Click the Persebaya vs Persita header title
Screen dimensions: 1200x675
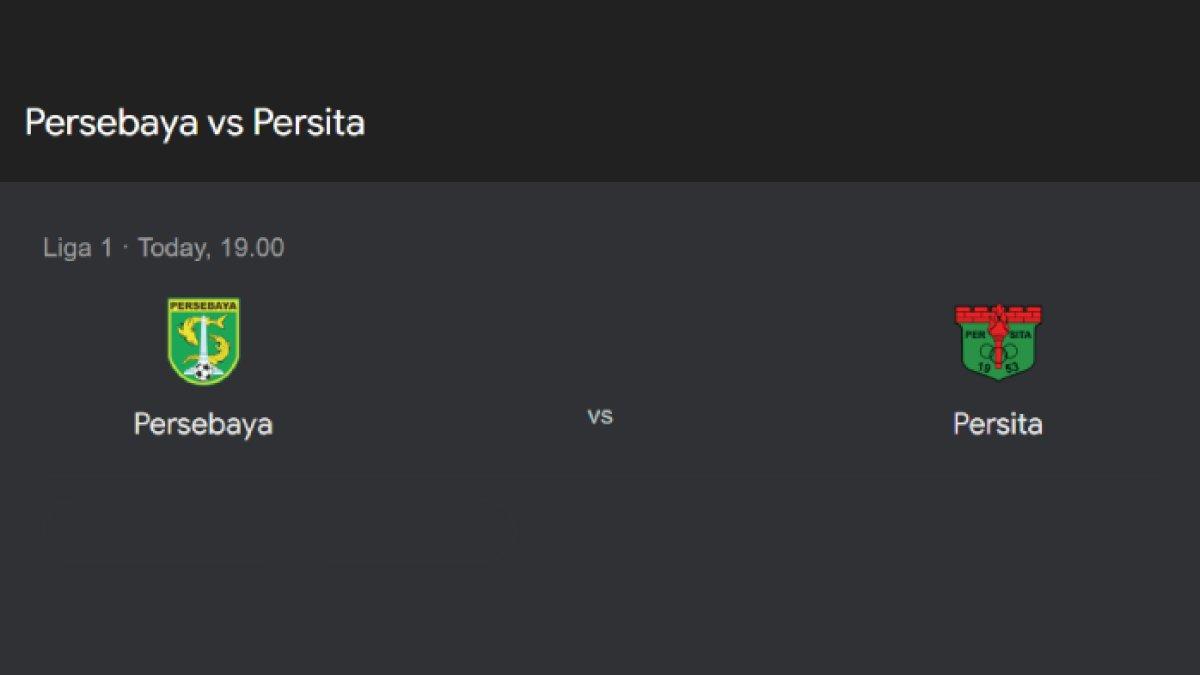(195, 122)
